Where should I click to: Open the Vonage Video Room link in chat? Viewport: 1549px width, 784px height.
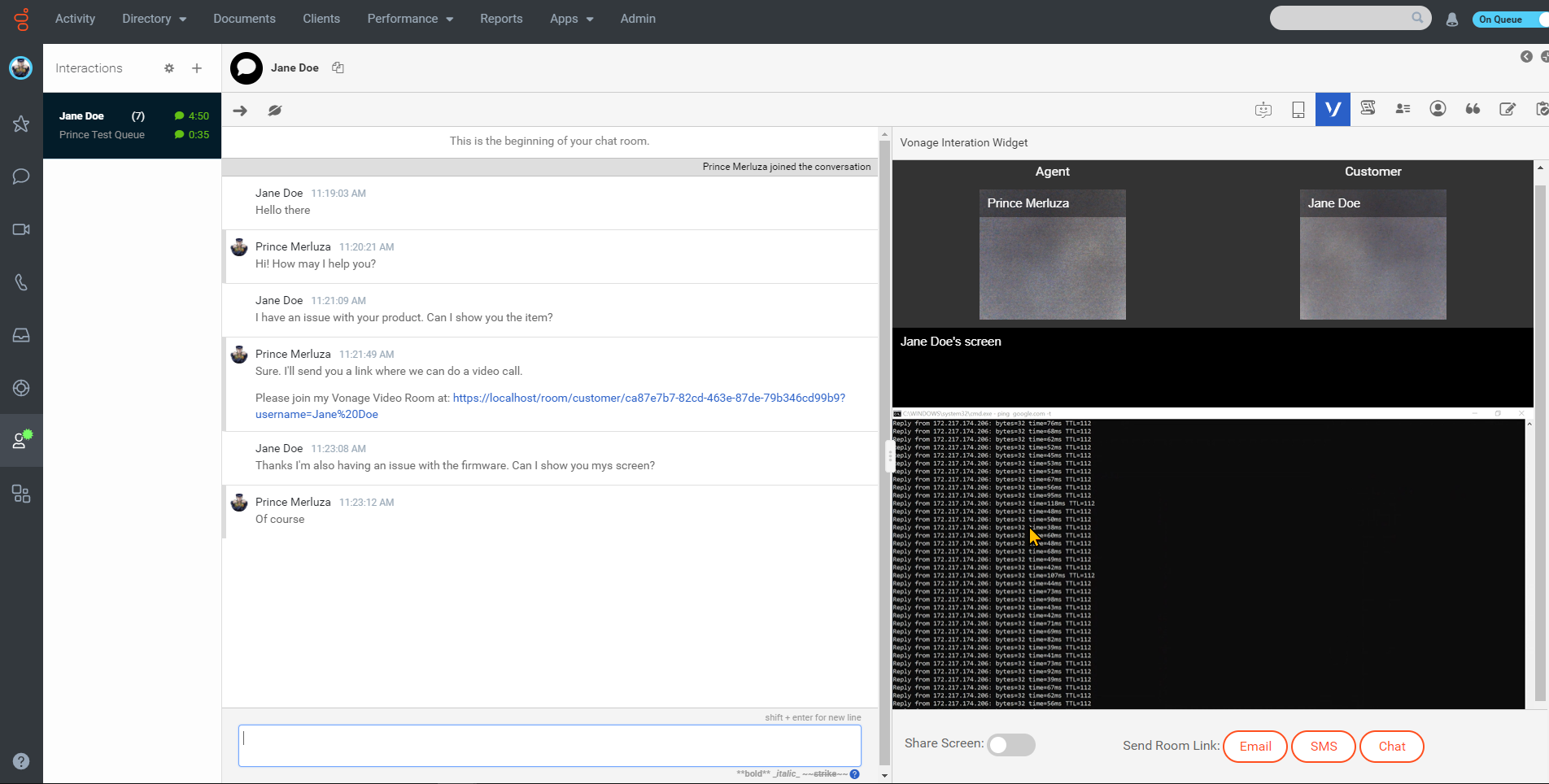(x=648, y=398)
